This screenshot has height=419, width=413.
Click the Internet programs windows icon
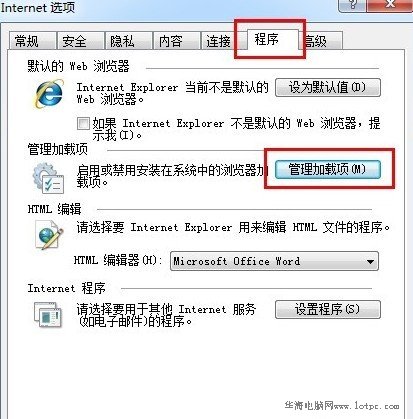pos(48,314)
